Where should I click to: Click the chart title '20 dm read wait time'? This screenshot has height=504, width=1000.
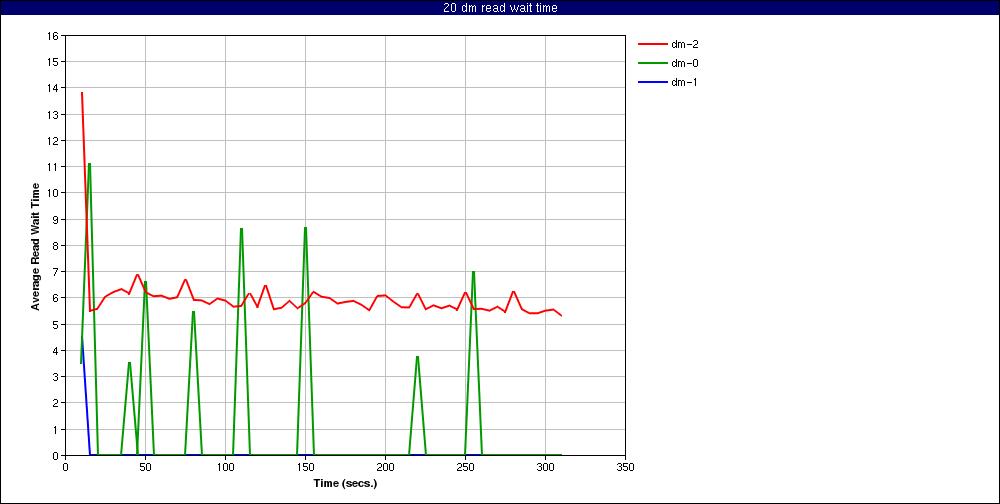(x=499, y=8)
